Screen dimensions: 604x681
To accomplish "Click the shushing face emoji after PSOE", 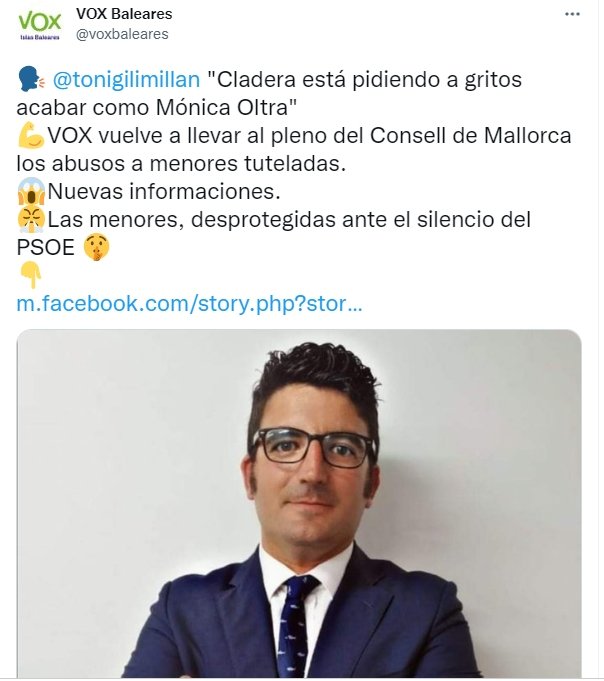I will tap(96, 247).
